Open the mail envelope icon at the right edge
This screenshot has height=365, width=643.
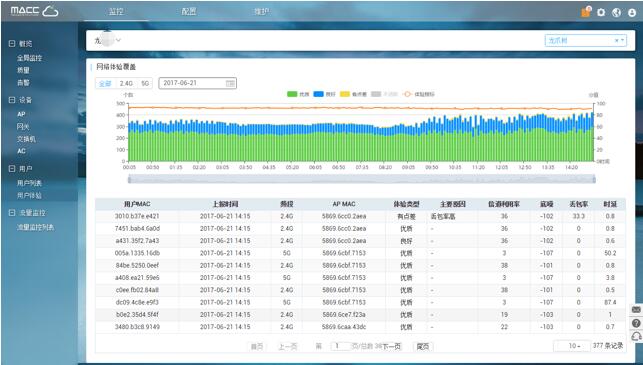tap(636, 310)
